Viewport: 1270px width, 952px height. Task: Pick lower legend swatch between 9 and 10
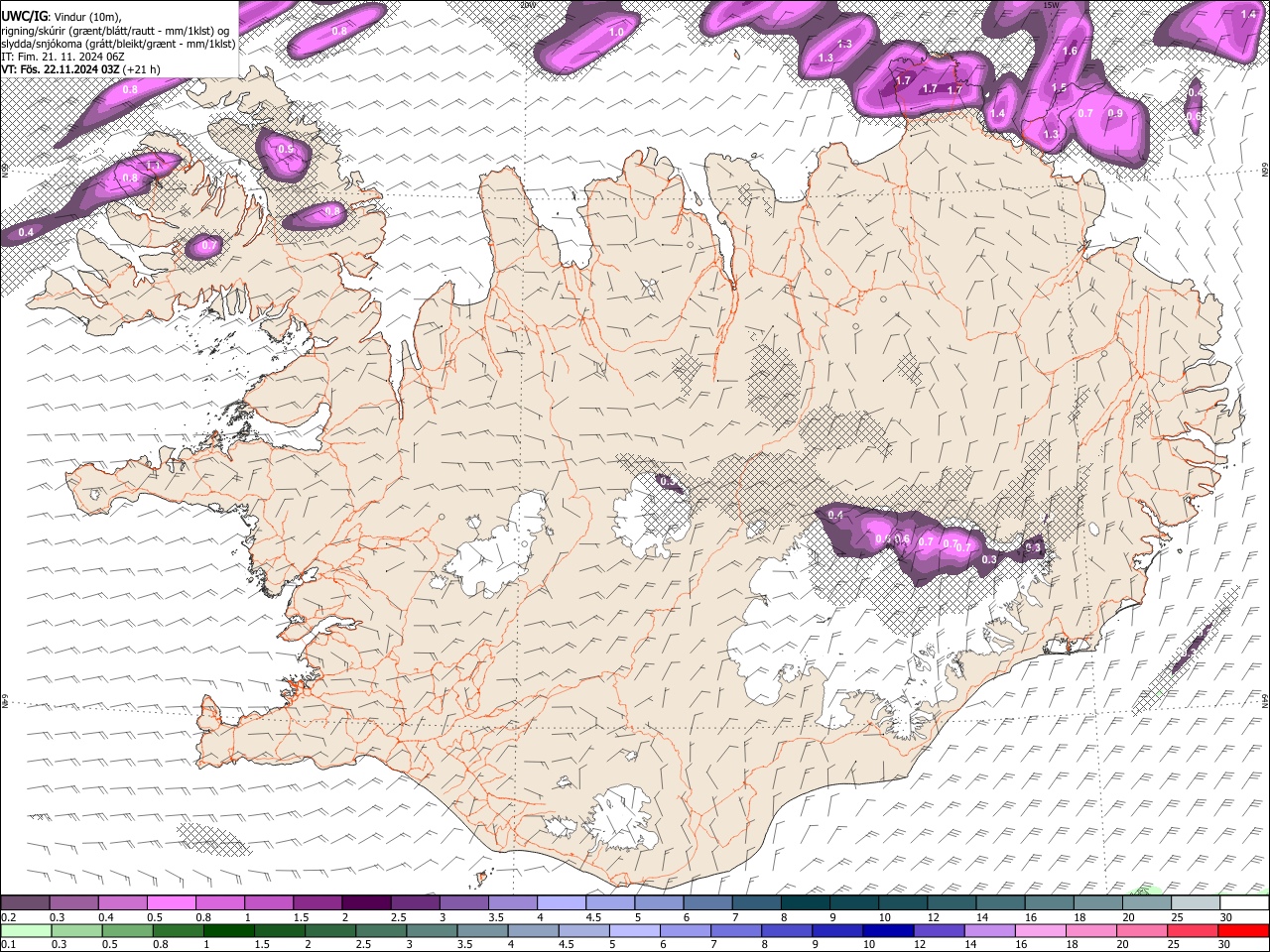click(838, 930)
